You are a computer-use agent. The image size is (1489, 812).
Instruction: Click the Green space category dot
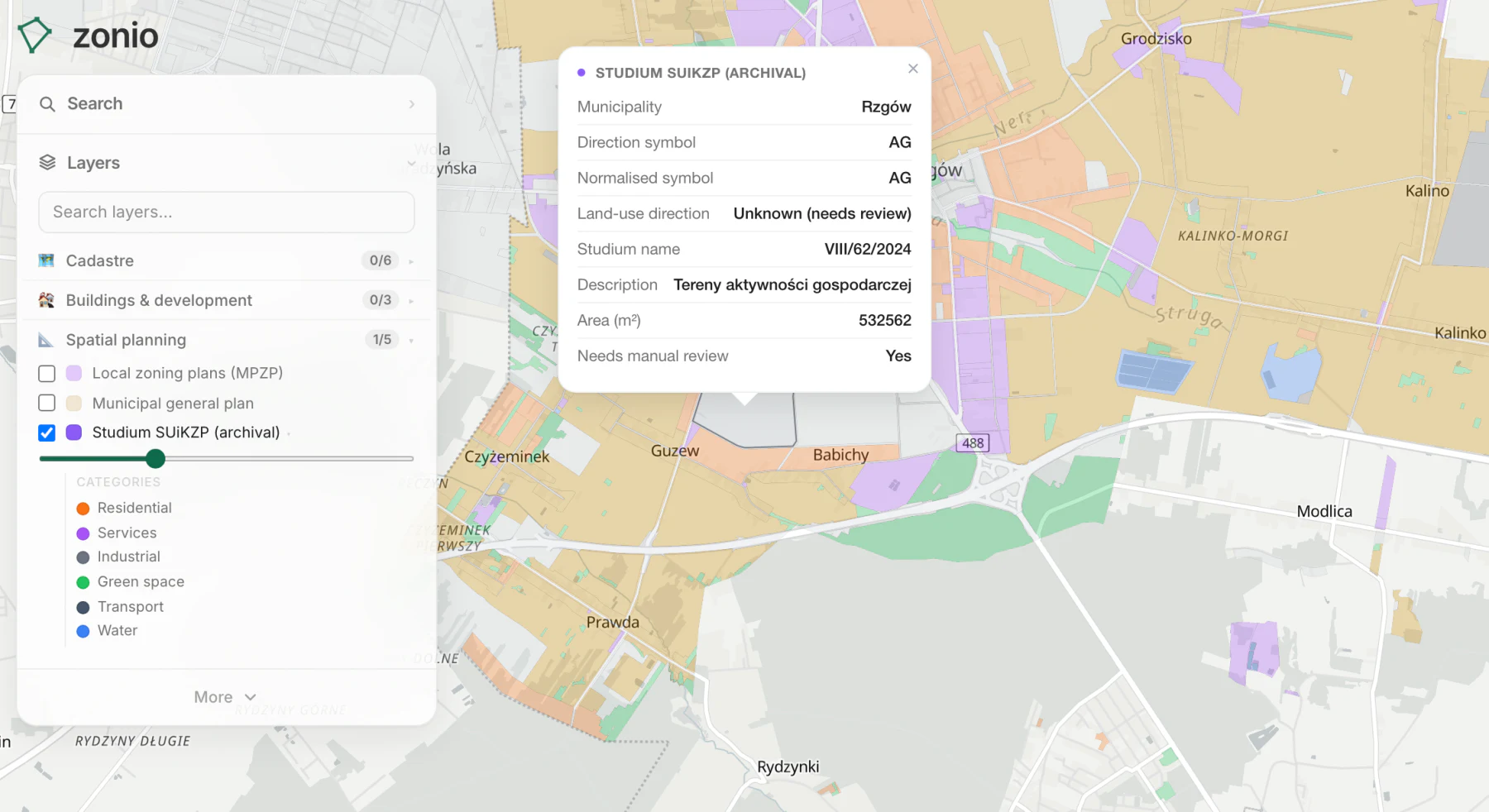point(83,582)
